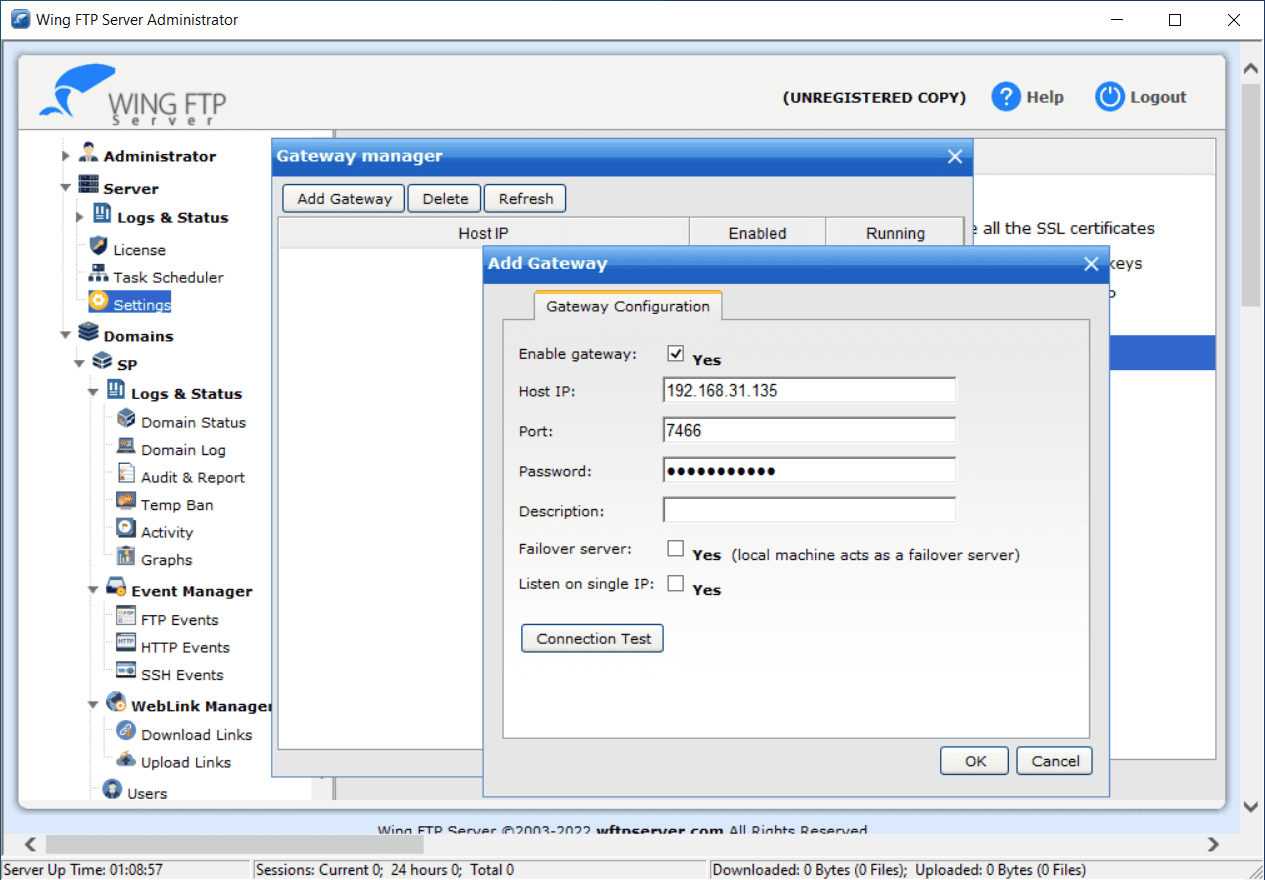
Task: Click the Users icon in tree
Action: (x=112, y=791)
